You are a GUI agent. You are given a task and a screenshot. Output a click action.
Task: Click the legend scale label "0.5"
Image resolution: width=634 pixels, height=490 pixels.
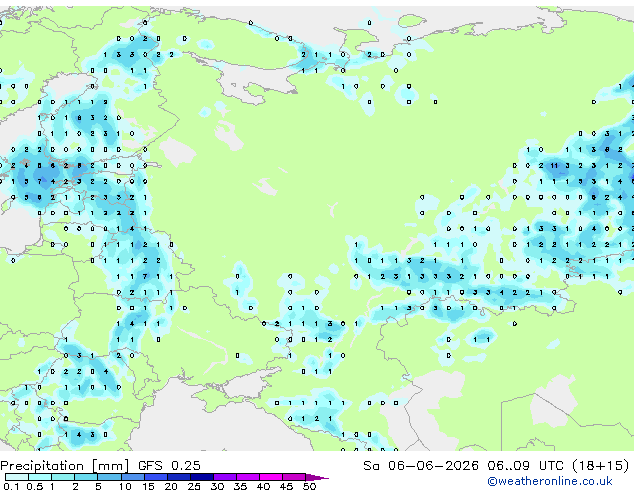pyautogui.click(x=34, y=486)
